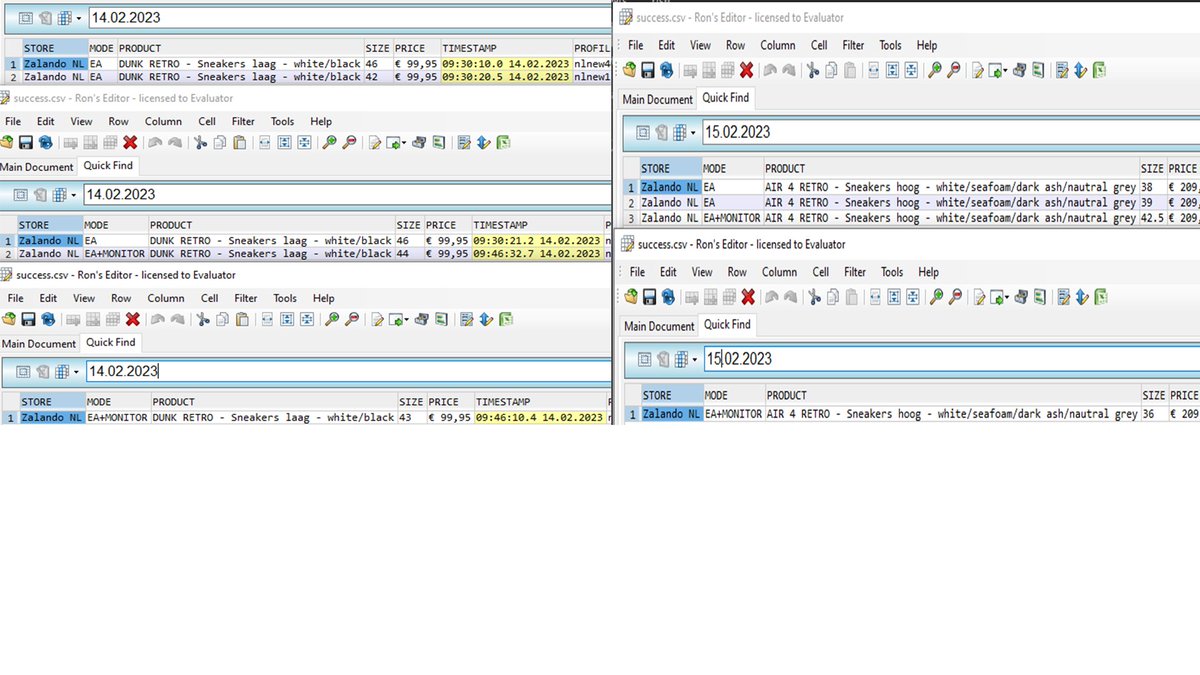Open the Column menu in the middle-left window
Screen dimensions: 1200x675
tap(163, 122)
